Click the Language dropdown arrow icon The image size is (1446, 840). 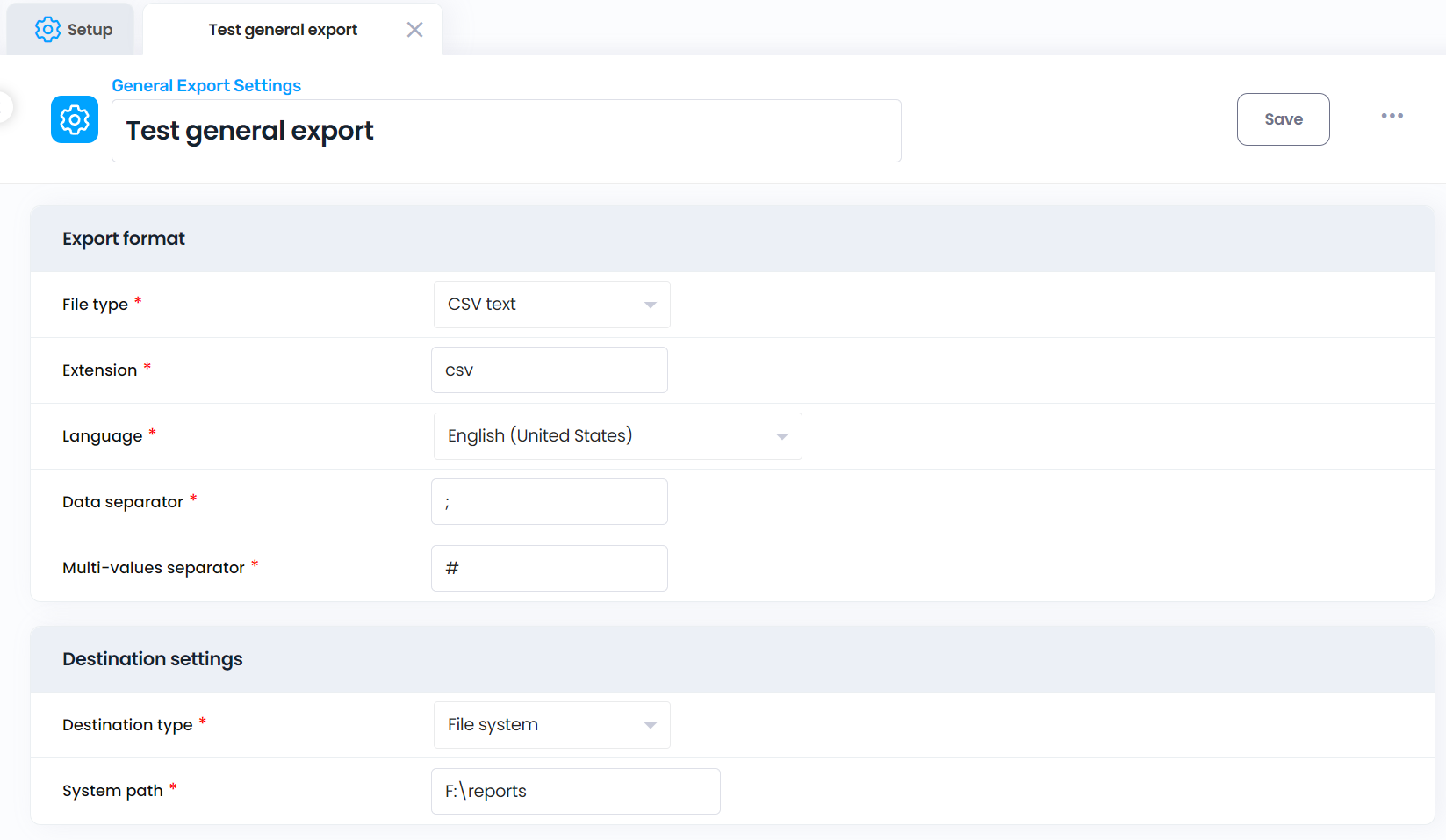point(781,436)
